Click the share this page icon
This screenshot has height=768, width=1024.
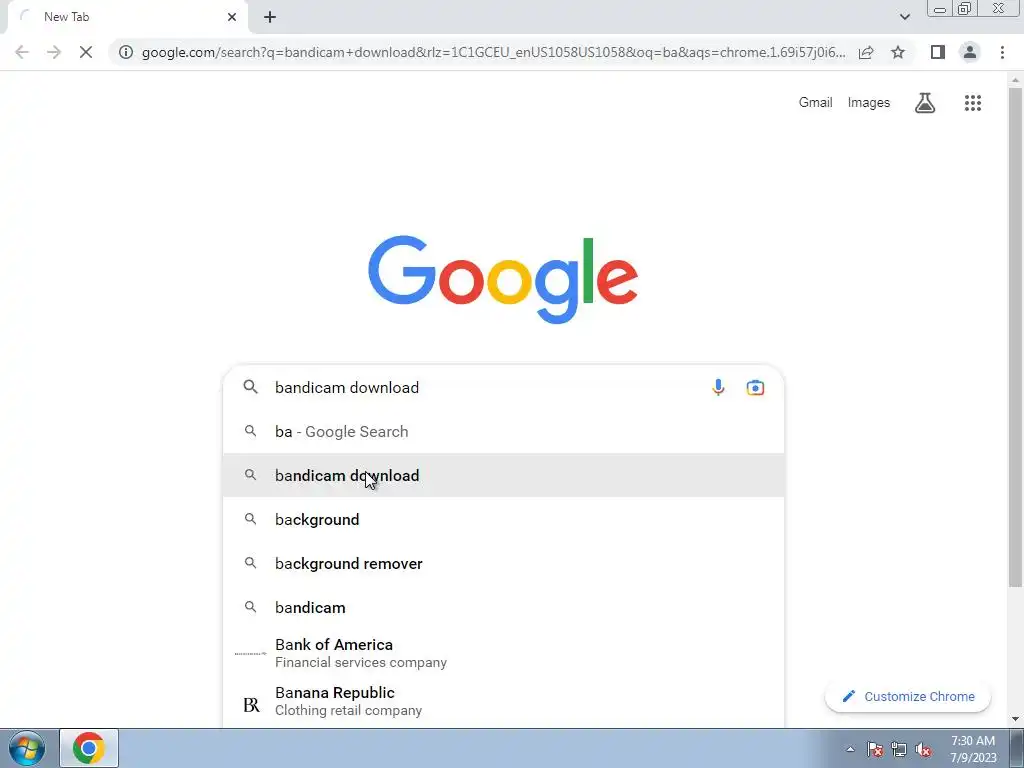(x=866, y=52)
